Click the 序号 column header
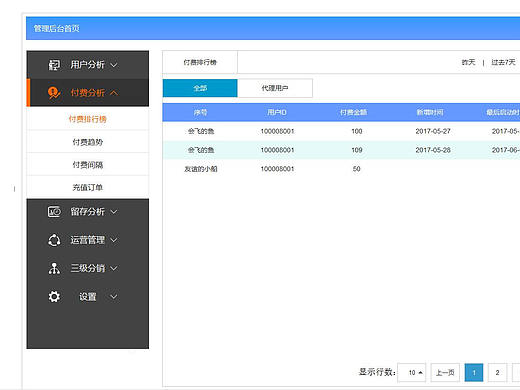The width and height of the screenshot is (520, 390). click(200, 112)
